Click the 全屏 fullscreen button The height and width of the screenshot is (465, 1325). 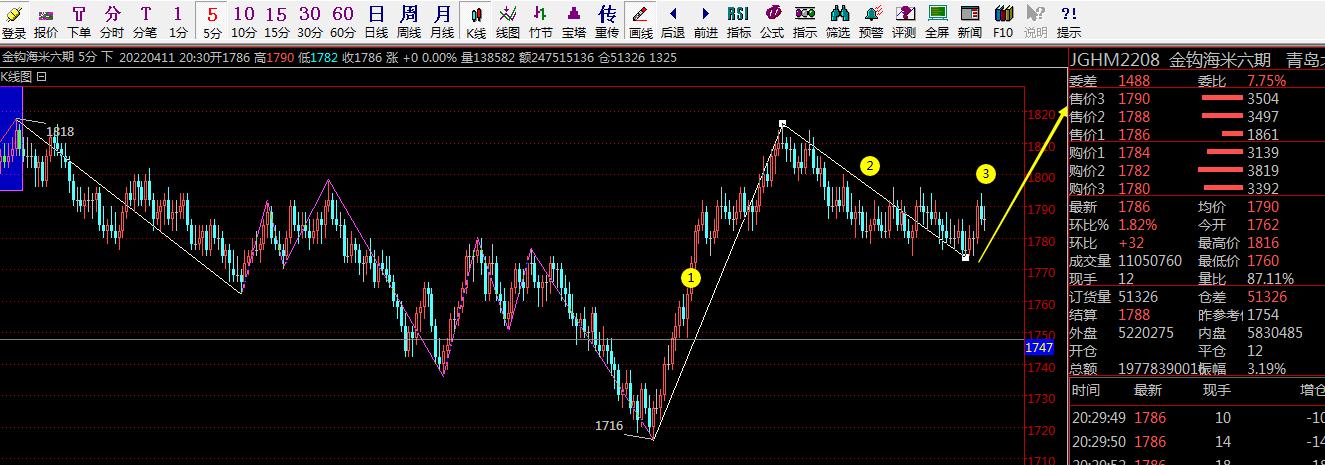[x=937, y=20]
